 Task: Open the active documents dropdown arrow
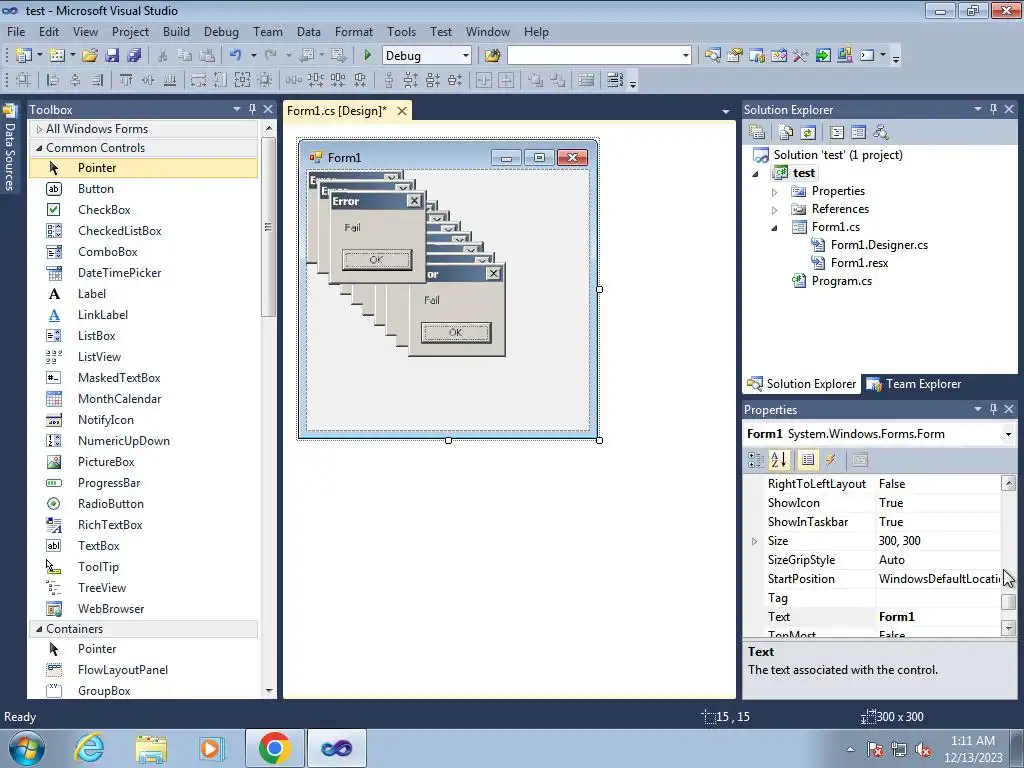point(725,112)
